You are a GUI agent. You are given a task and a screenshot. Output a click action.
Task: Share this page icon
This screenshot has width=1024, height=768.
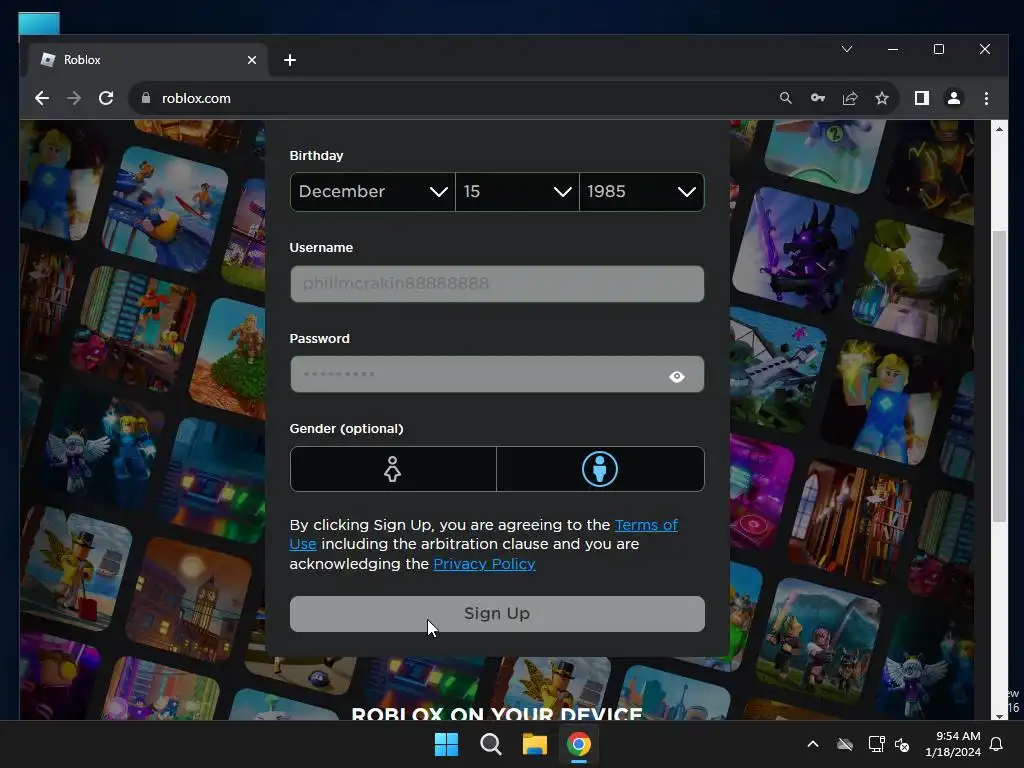850,98
